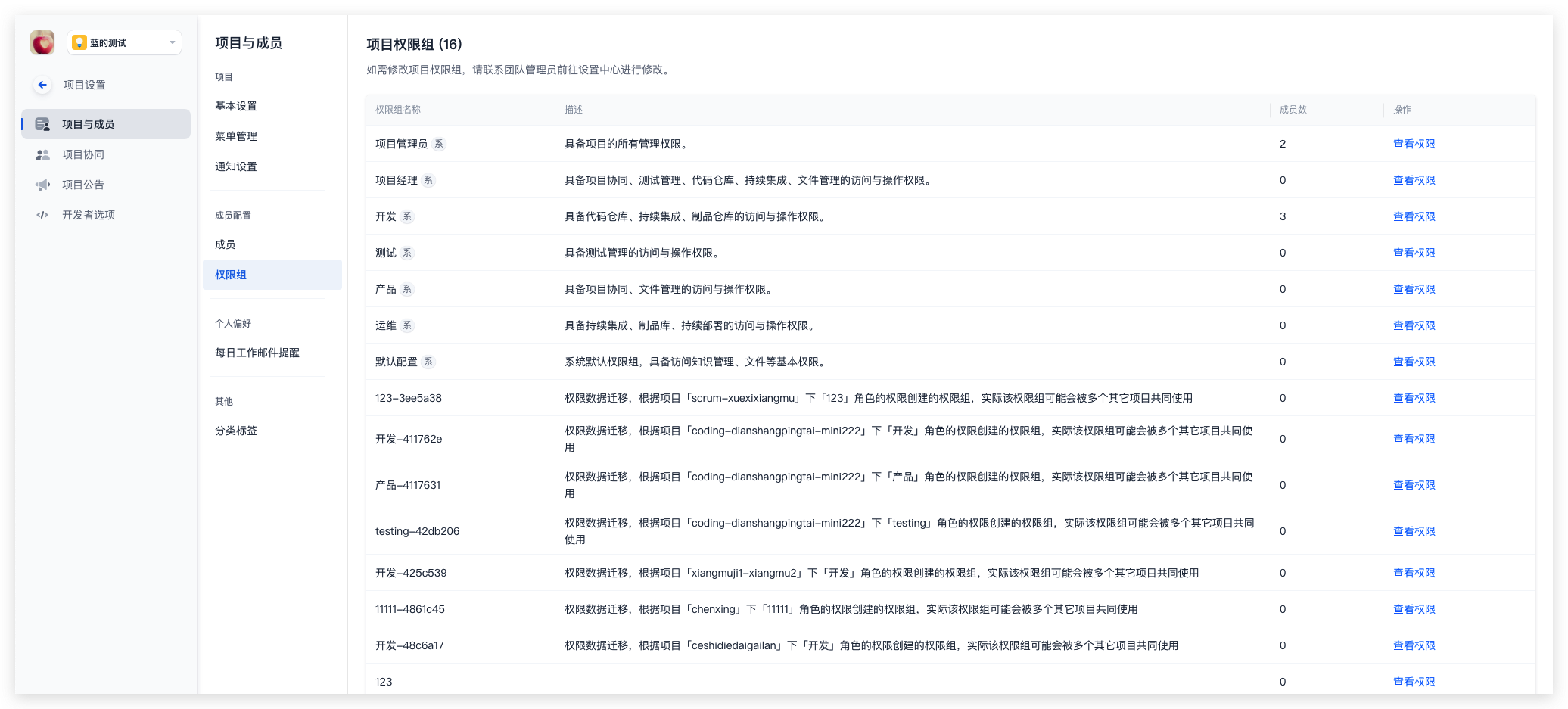Open 查看权限 for 默认配置 group
Viewport: 1568px width, 709px height.
tap(1414, 362)
